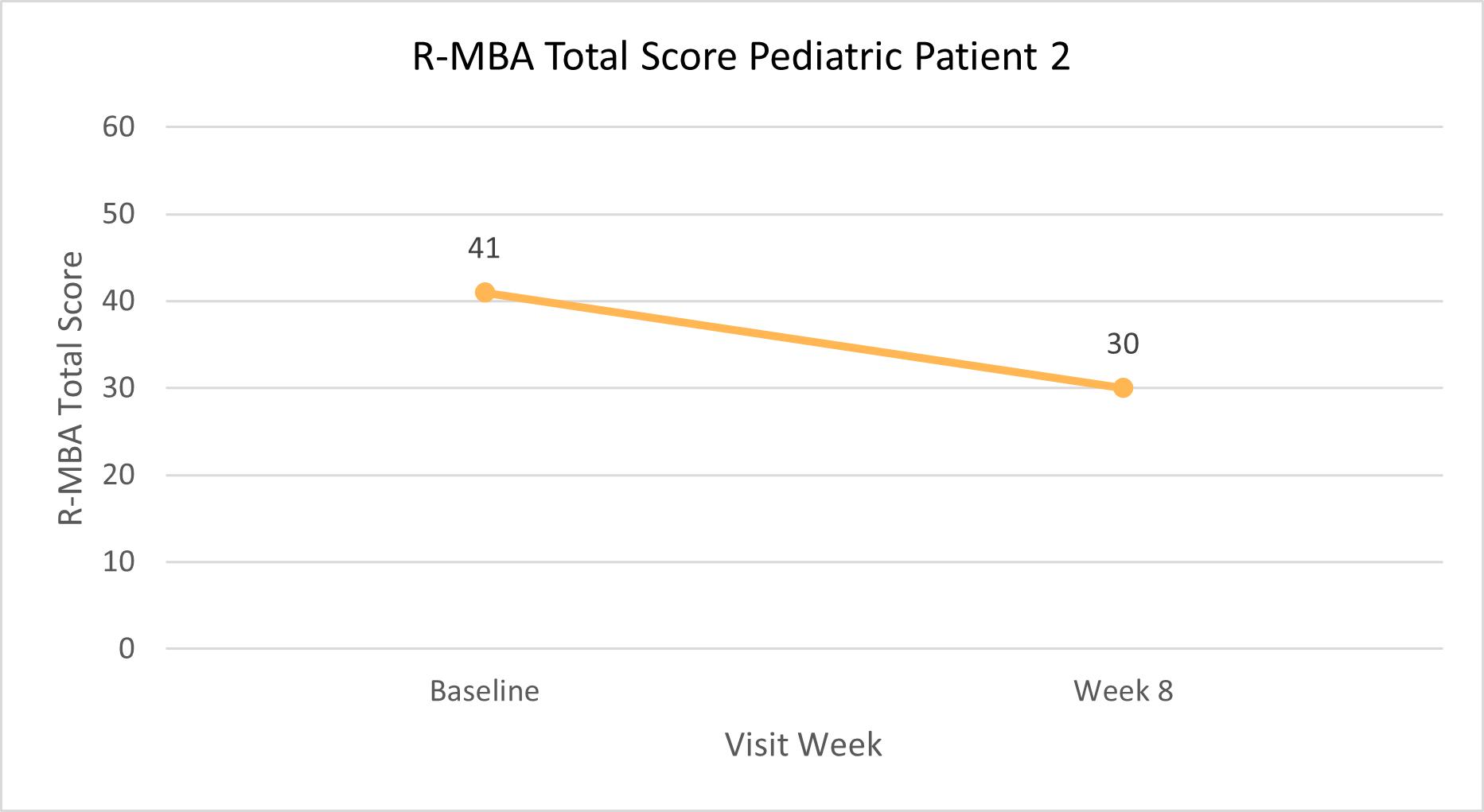
Task: Click the y-axis tick label "60"
Action: point(119,126)
